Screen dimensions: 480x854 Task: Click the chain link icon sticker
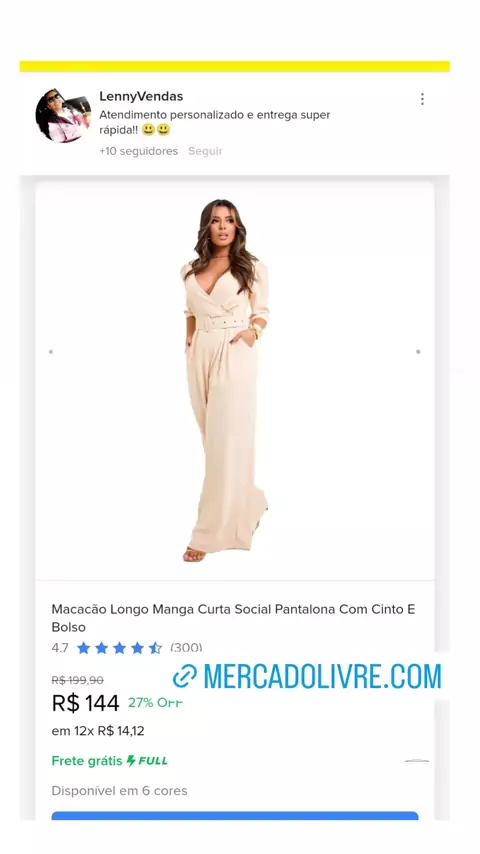coord(185,676)
